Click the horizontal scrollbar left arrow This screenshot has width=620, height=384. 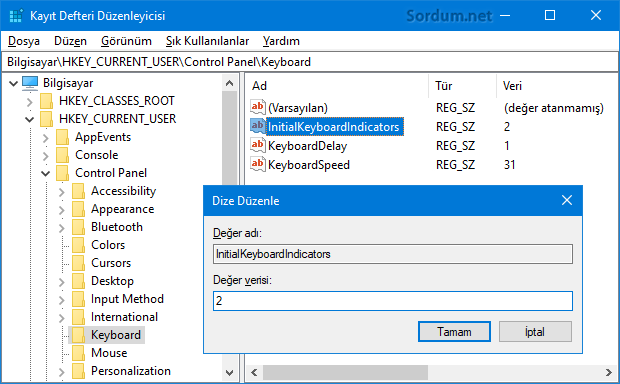254,373
